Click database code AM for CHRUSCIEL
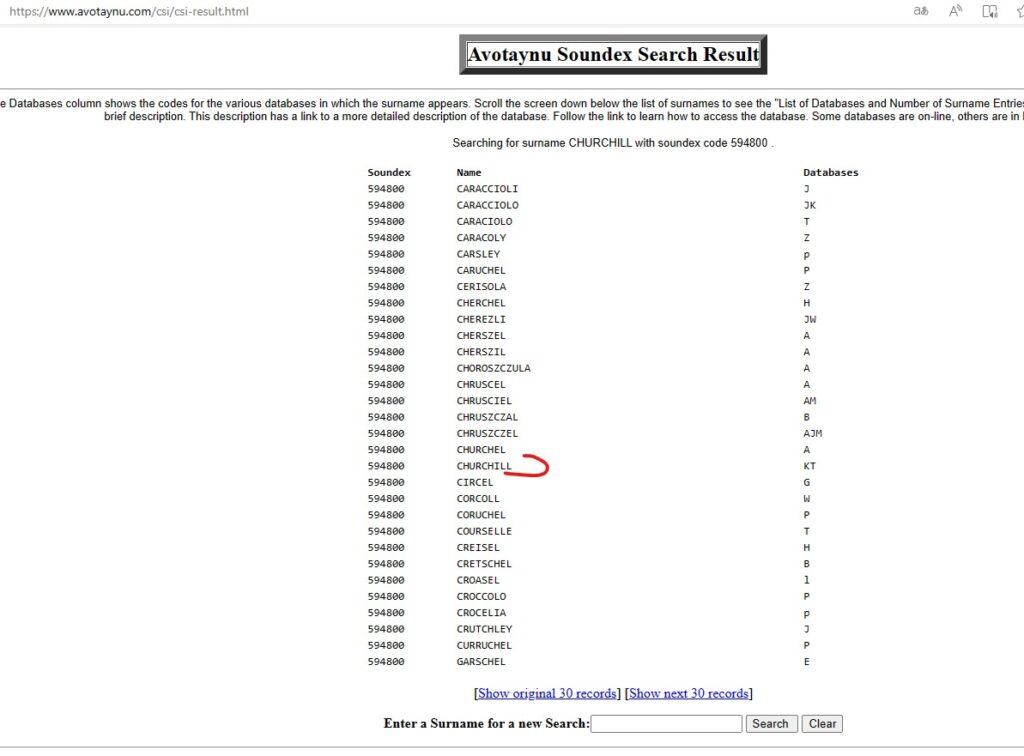 click(x=810, y=401)
